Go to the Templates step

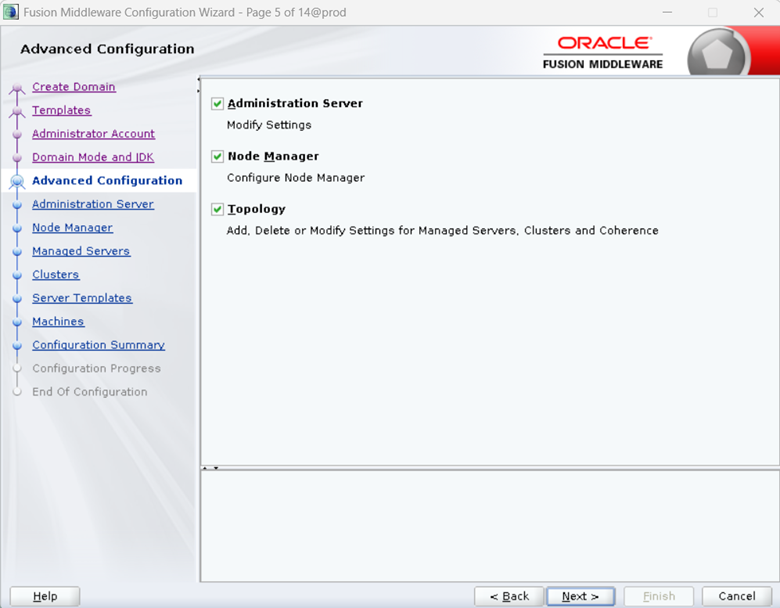point(61,110)
